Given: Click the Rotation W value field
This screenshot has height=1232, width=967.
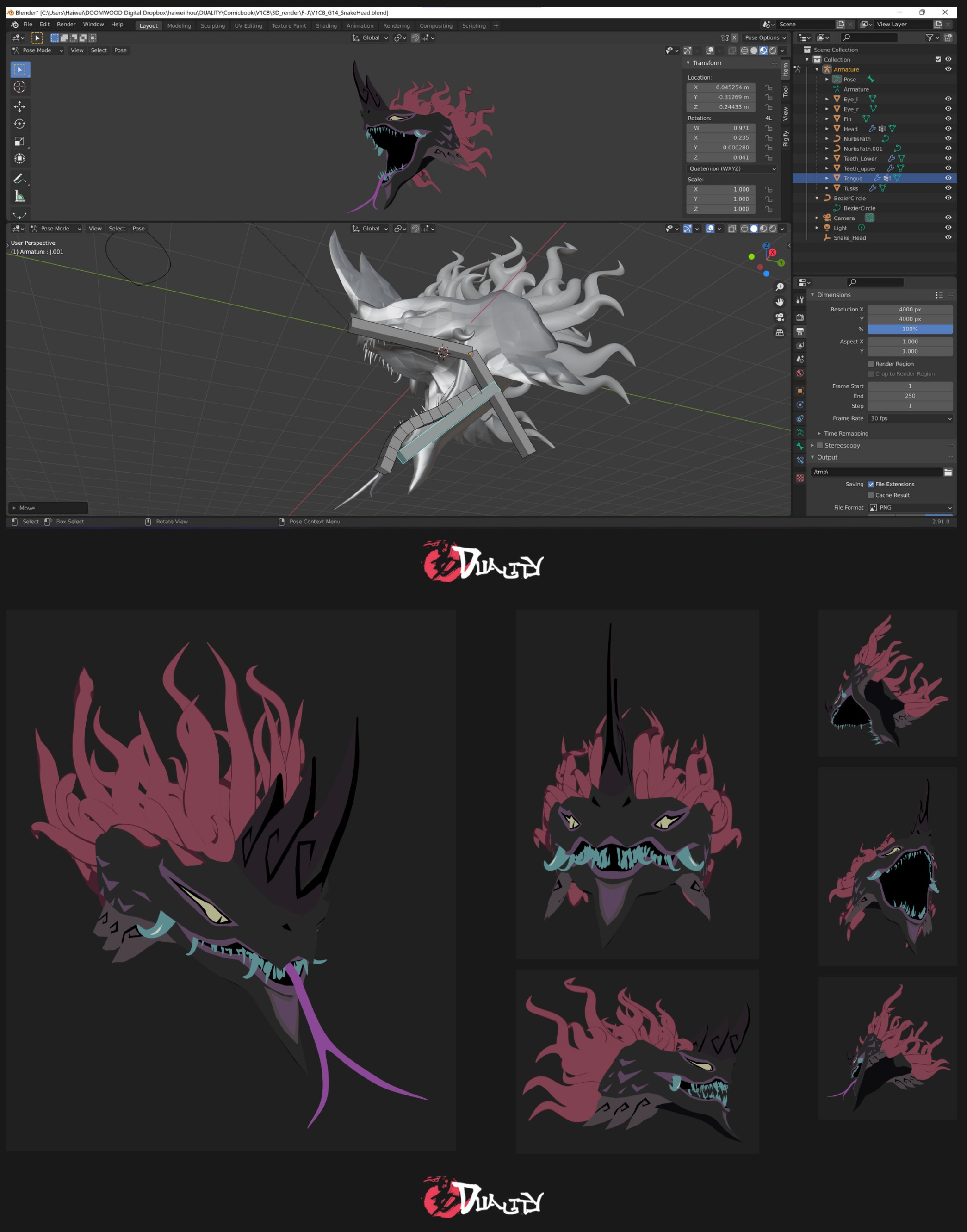Looking at the screenshot, I should (721, 128).
